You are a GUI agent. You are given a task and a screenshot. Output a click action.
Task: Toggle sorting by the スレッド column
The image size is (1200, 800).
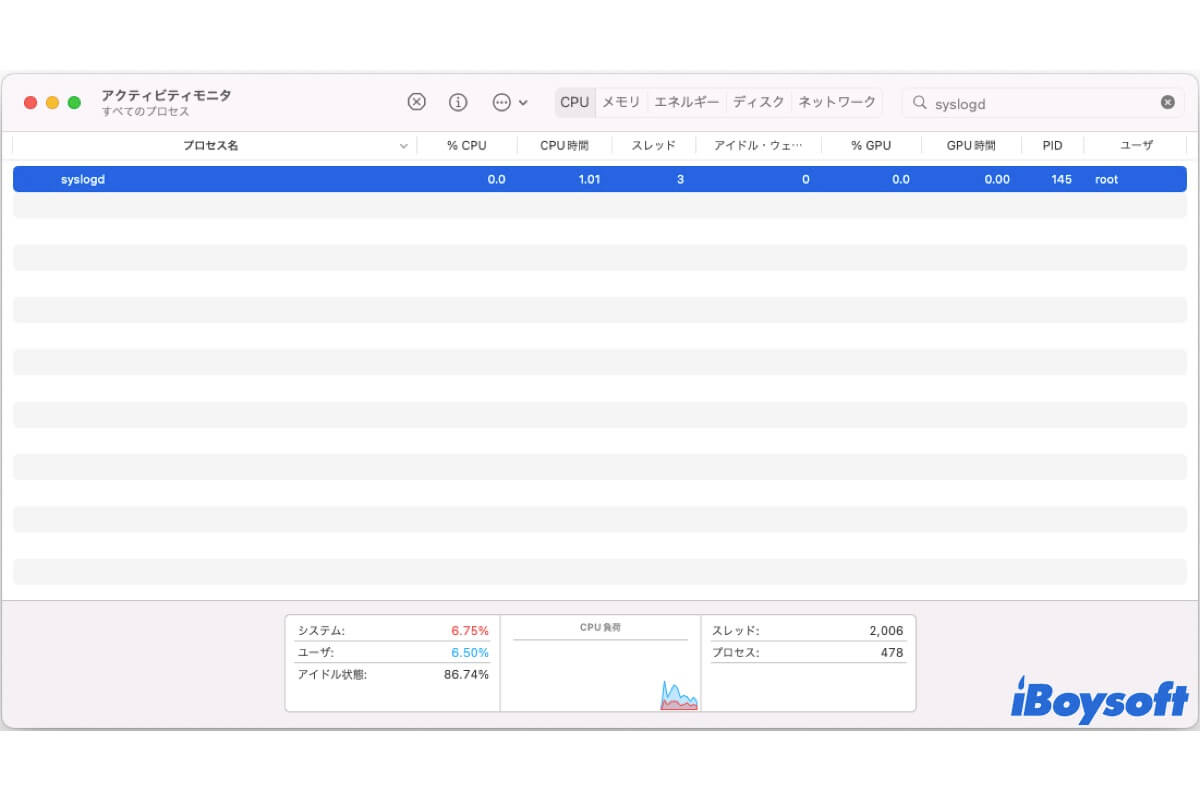coord(653,145)
